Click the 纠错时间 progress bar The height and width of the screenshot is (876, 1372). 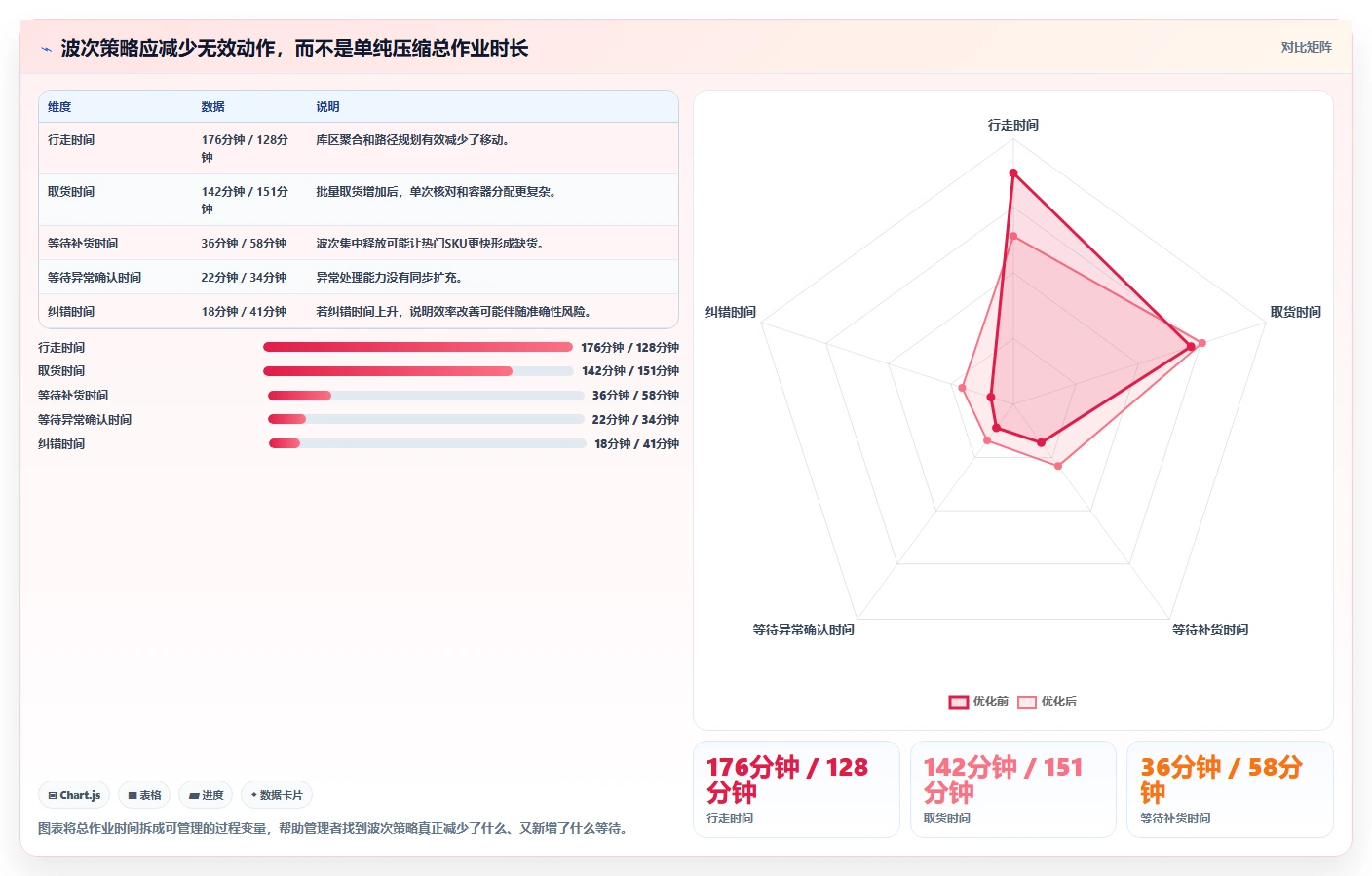click(x=428, y=443)
